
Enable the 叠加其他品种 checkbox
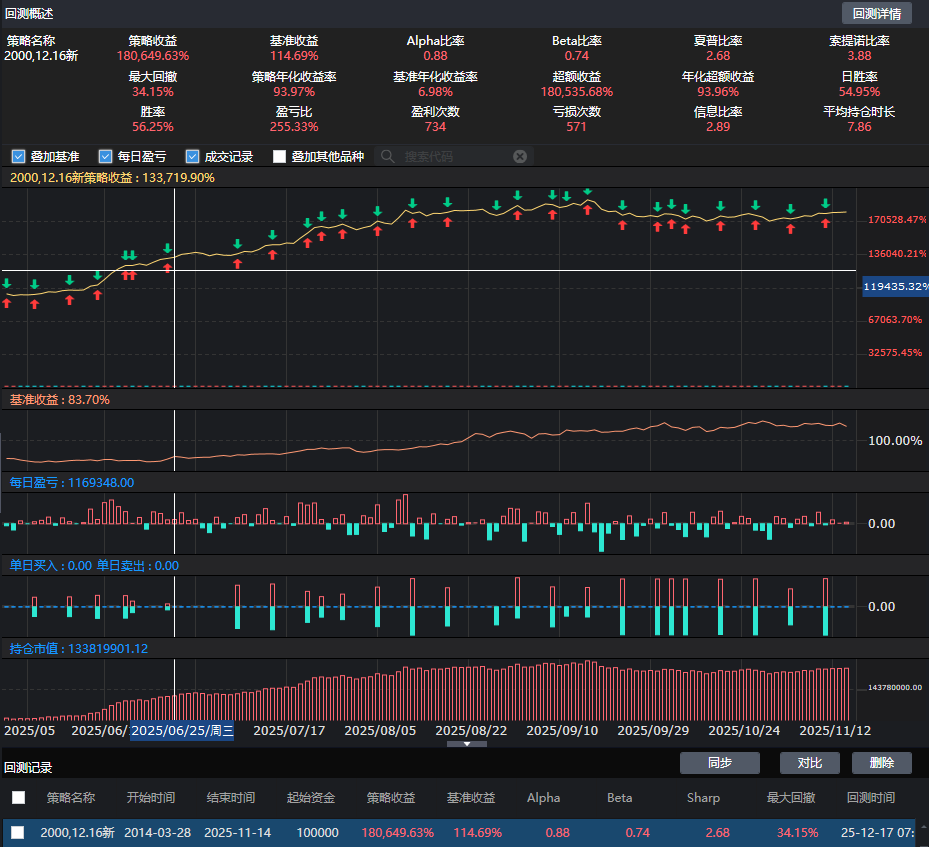tap(280, 157)
